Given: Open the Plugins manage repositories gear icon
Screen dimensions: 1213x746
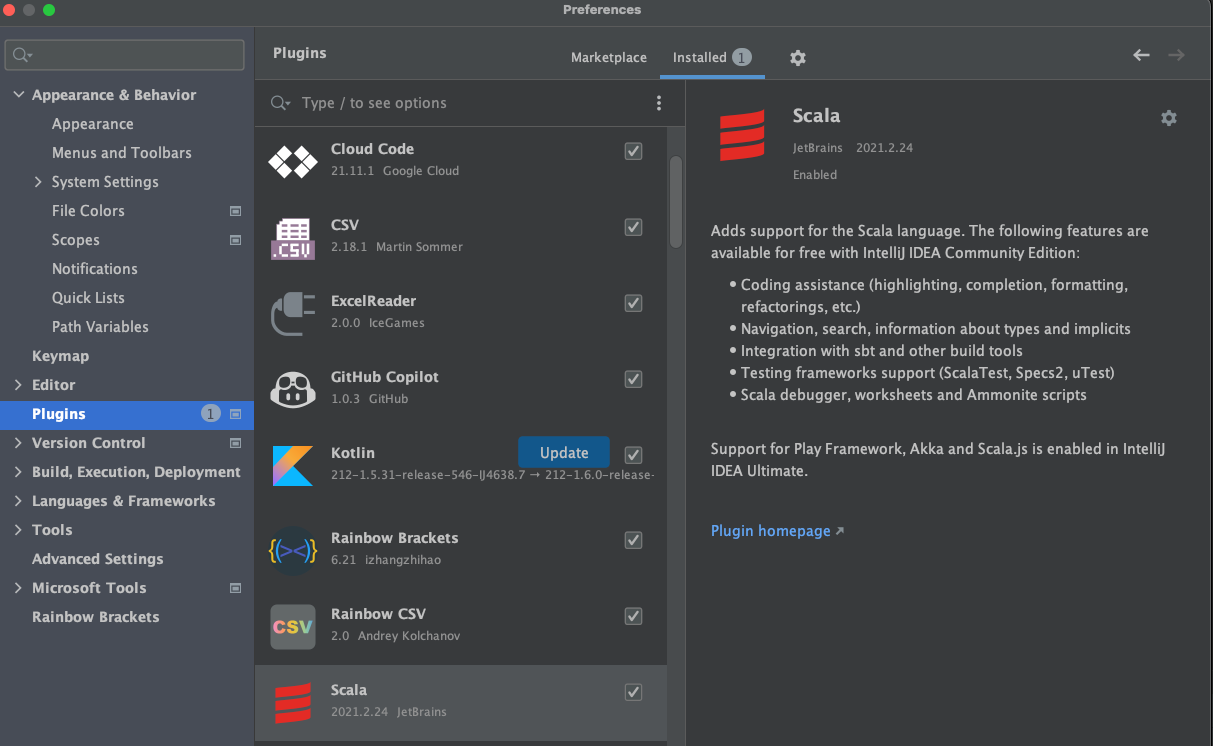Looking at the screenshot, I should click(797, 58).
